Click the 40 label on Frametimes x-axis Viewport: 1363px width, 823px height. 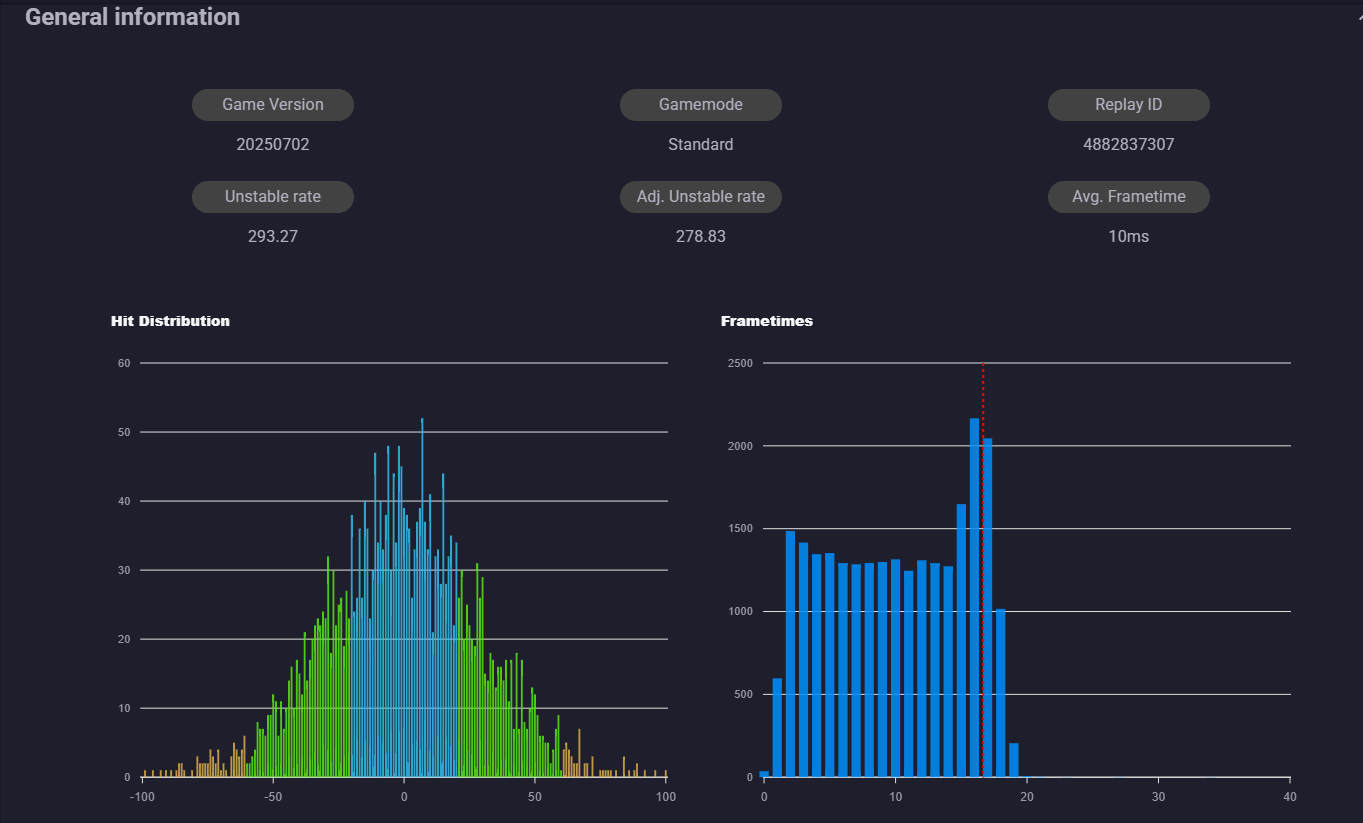coord(1290,797)
